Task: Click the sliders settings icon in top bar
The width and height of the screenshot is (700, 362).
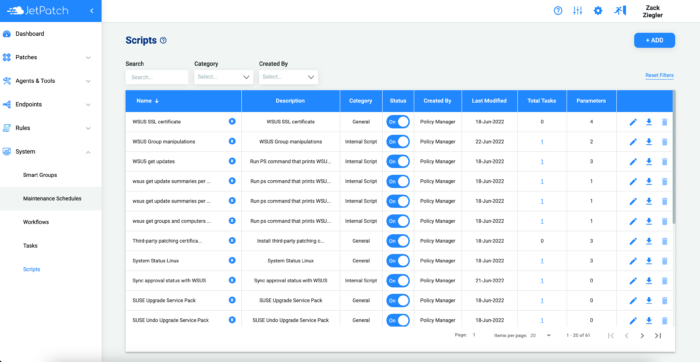Action: (x=578, y=11)
